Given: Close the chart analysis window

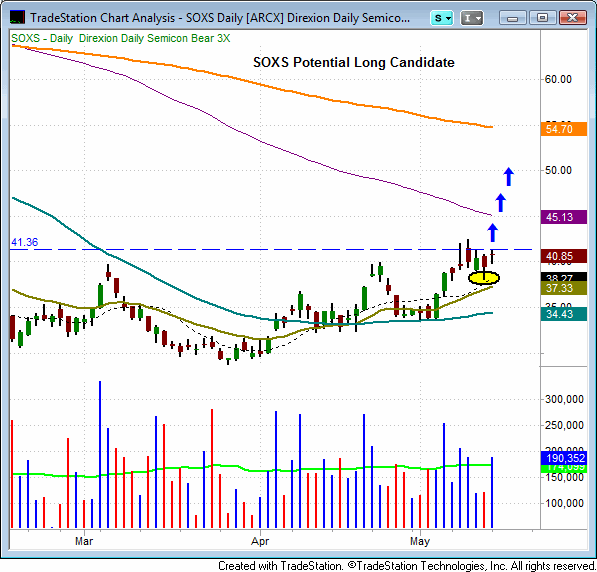Looking at the screenshot, I should 572,18.
